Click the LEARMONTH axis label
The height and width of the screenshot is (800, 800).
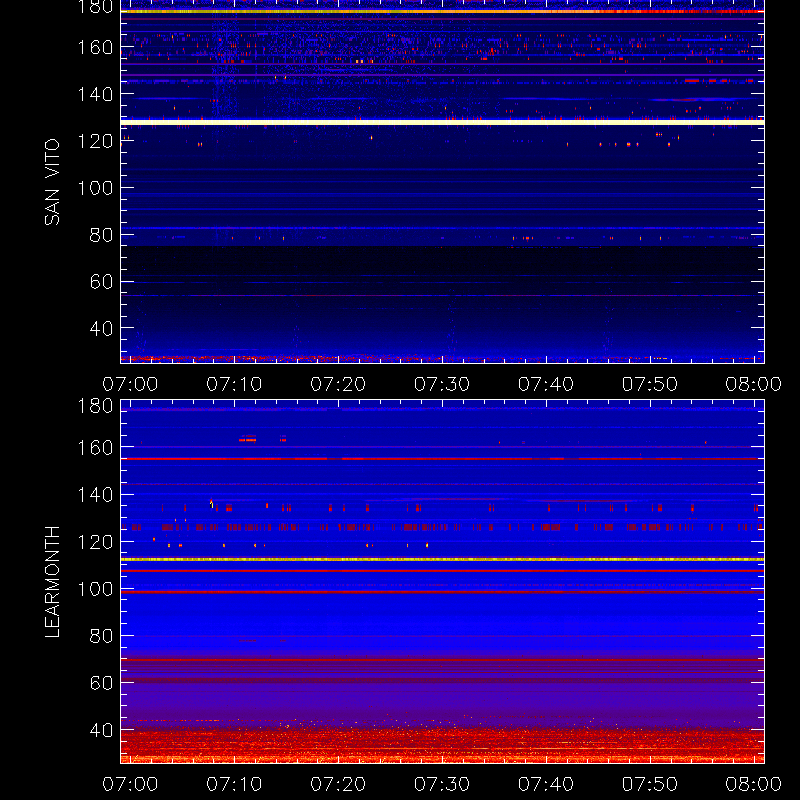[x=52, y=582]
